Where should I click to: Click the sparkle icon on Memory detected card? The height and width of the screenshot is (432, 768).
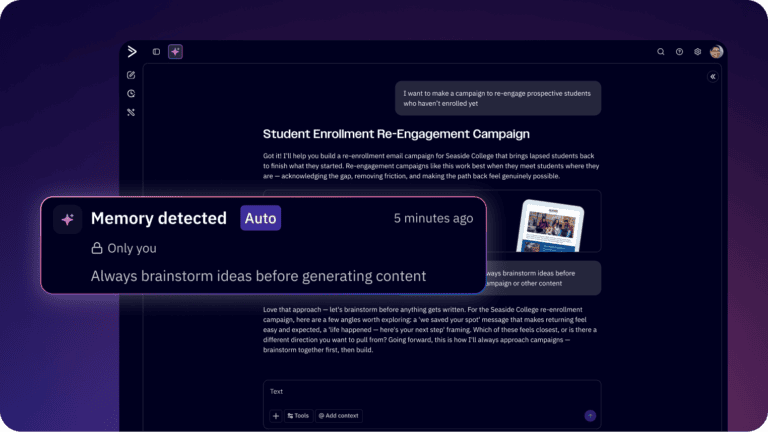tap(68, 219)
